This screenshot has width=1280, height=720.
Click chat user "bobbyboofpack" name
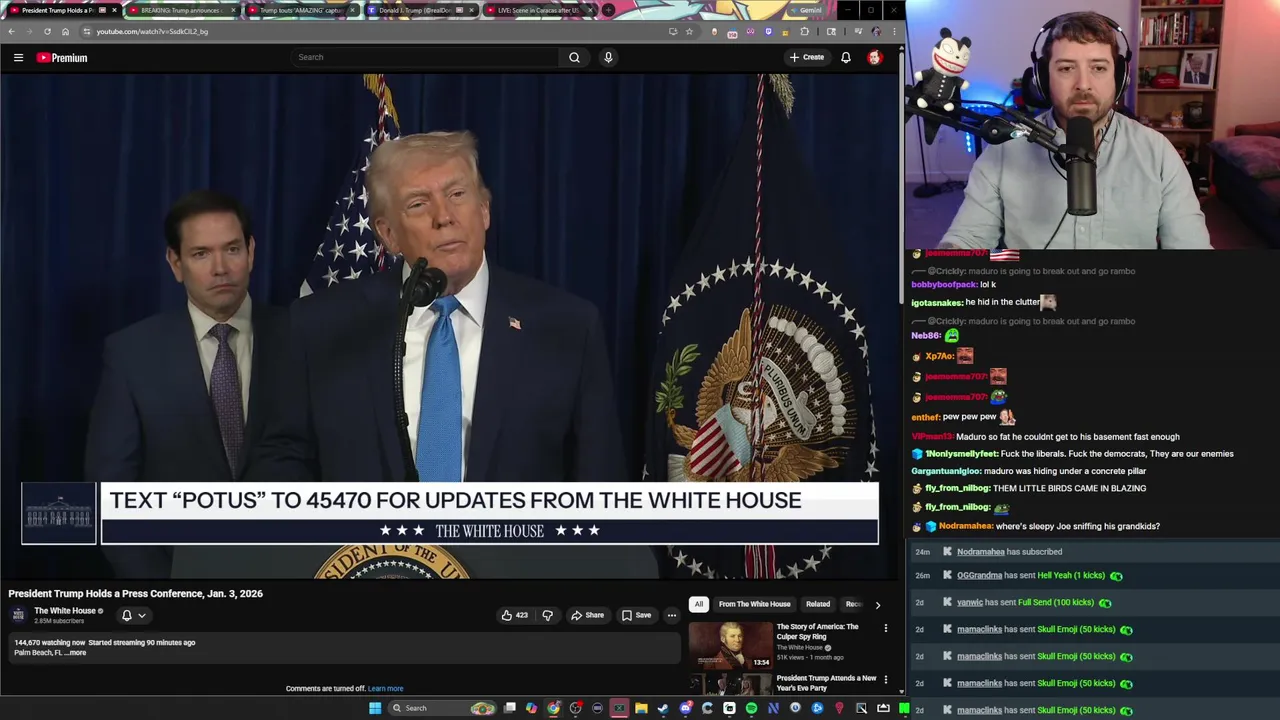[x=944, y=285]
